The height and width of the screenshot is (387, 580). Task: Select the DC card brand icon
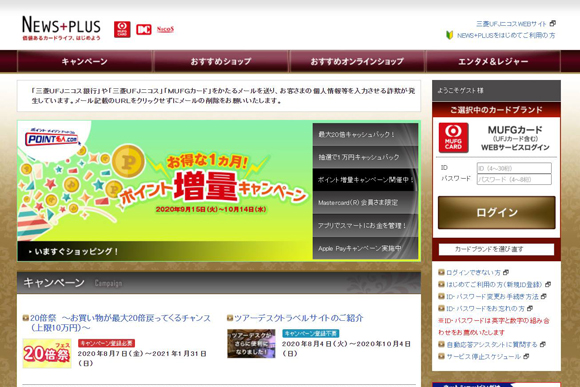coord(144,30)
